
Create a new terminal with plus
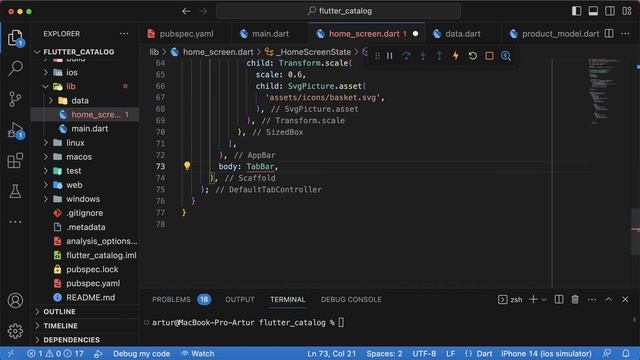(x=533, y=300)
